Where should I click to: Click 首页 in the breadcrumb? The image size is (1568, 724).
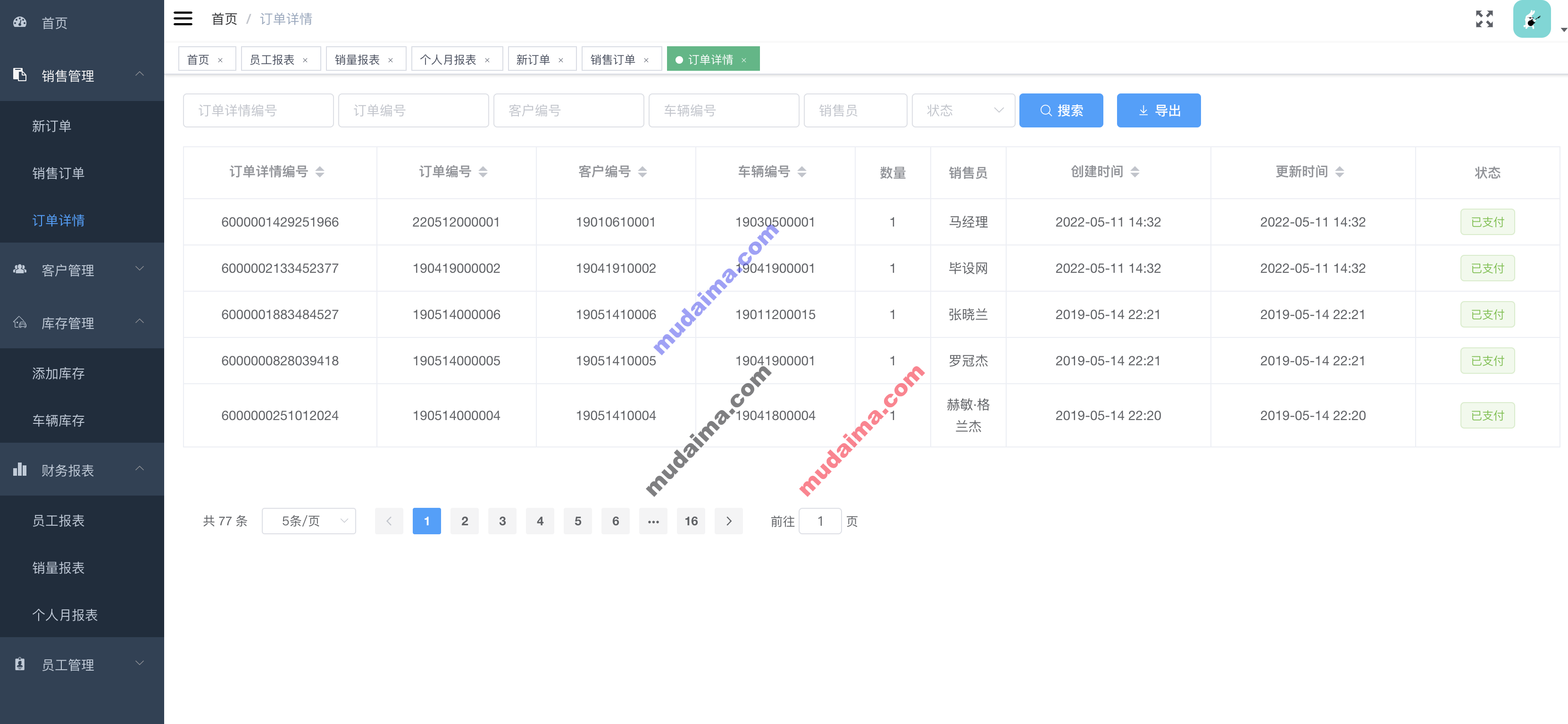(x=224, y=19)
